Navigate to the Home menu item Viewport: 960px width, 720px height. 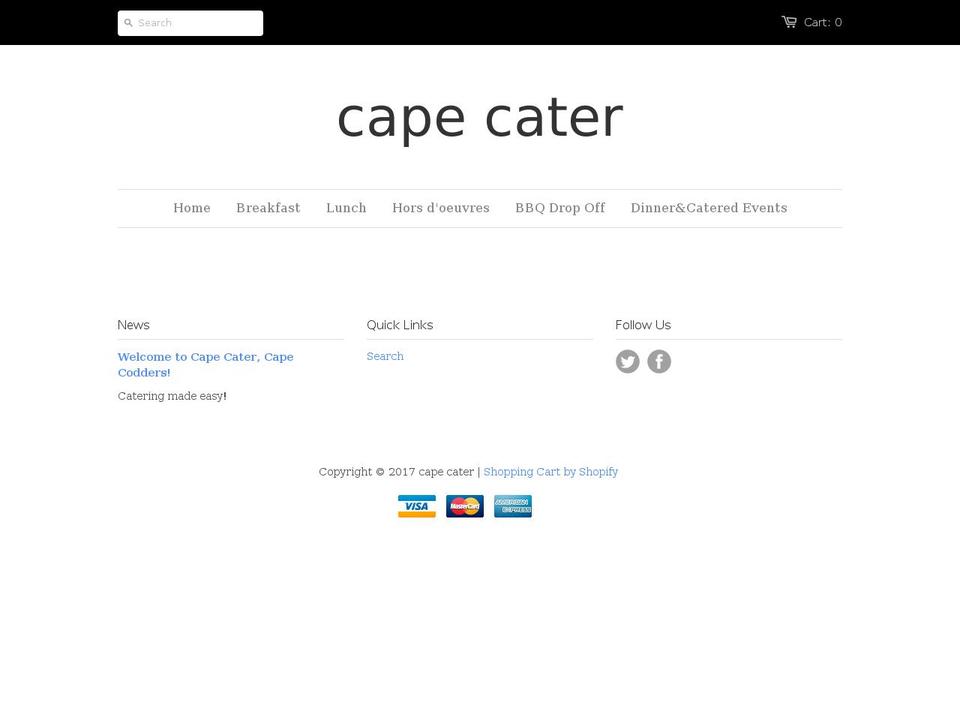click(x=192, y=208)
